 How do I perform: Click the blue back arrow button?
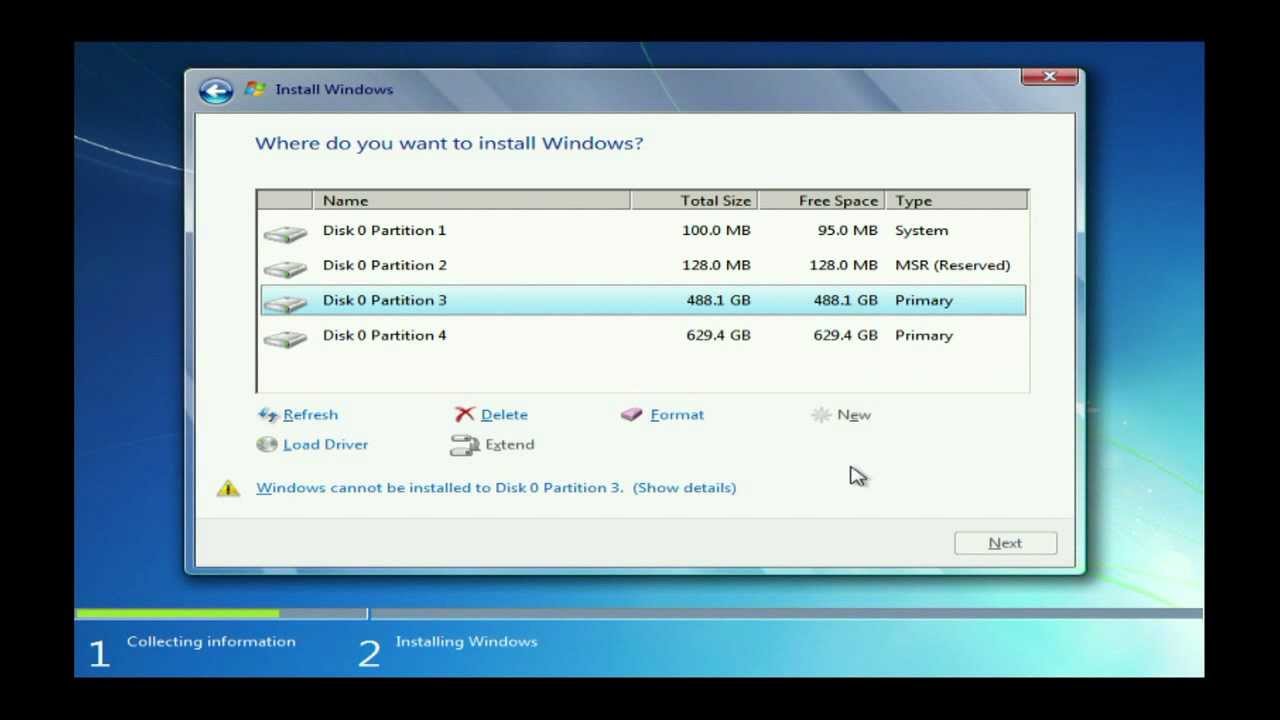point(215,91)
